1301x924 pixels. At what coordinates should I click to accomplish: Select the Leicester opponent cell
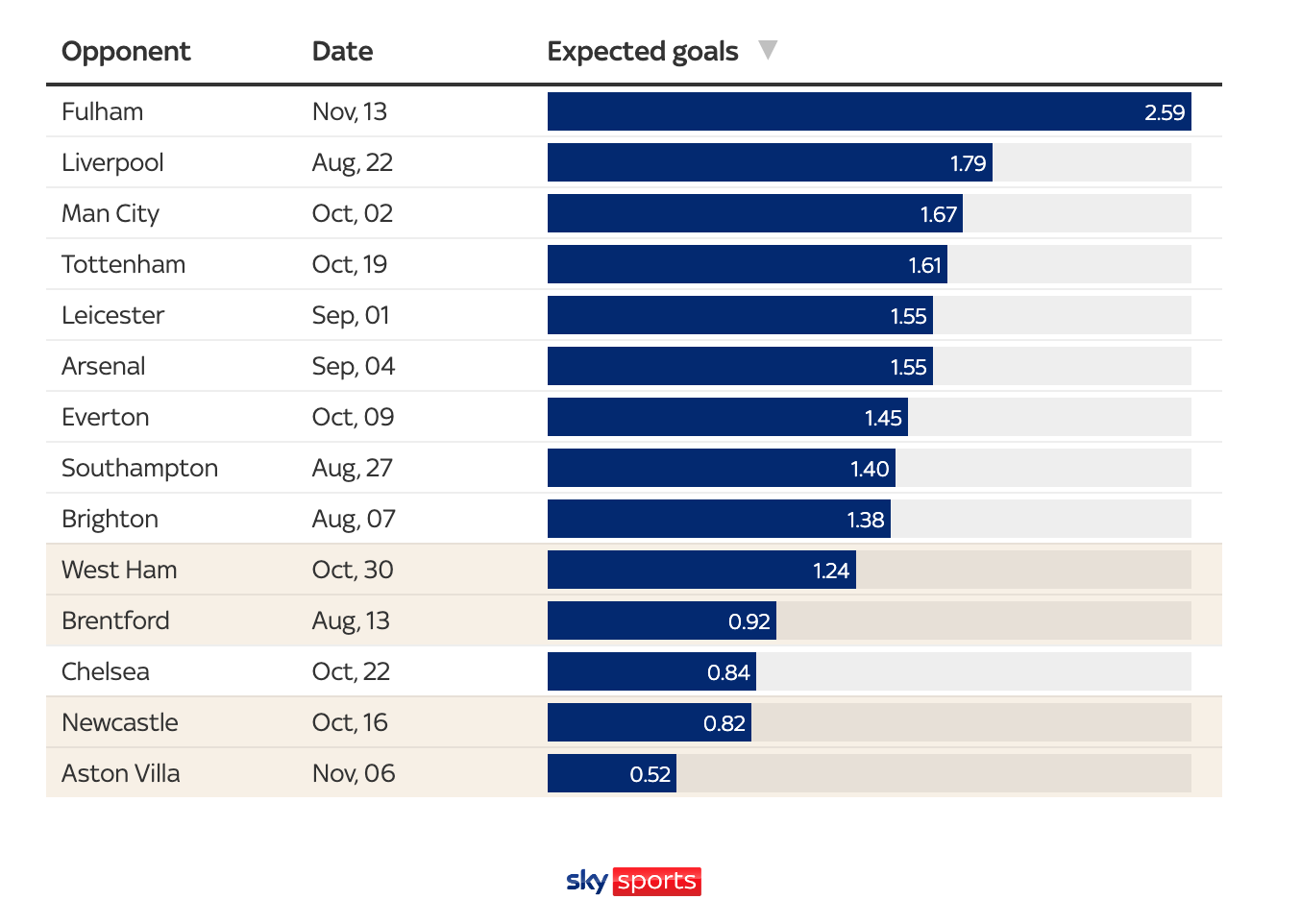pos(112,315)
